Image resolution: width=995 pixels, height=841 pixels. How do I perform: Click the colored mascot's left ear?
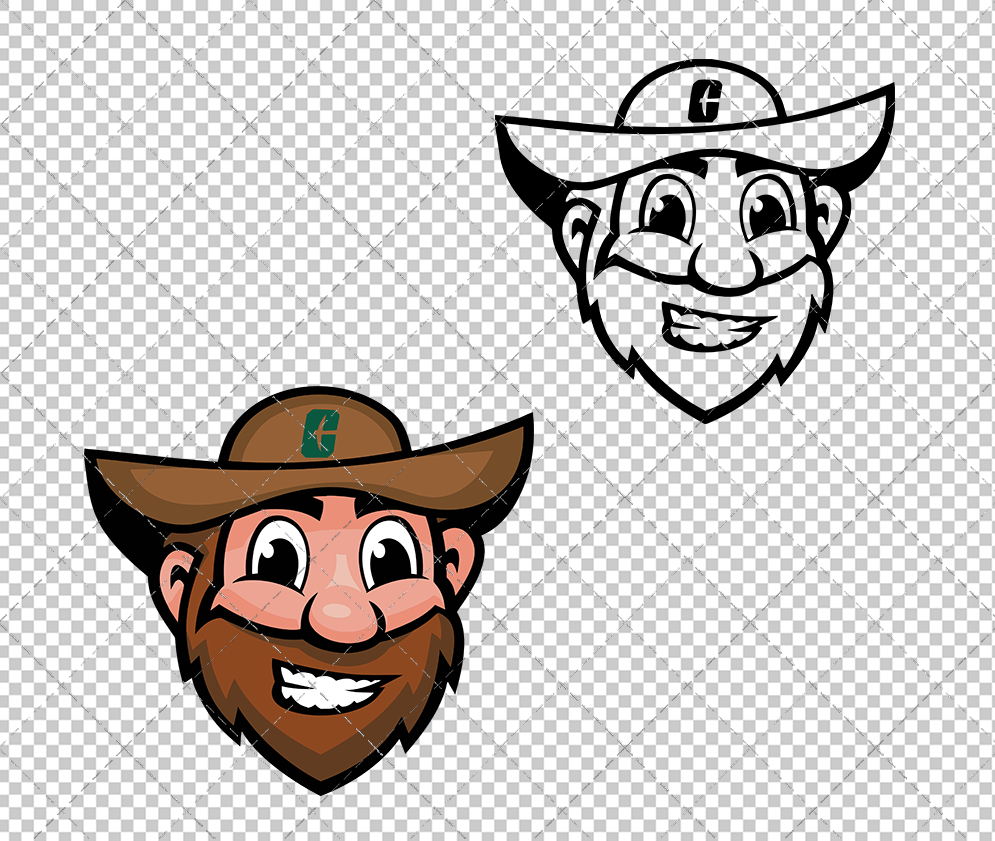[175, 575]
